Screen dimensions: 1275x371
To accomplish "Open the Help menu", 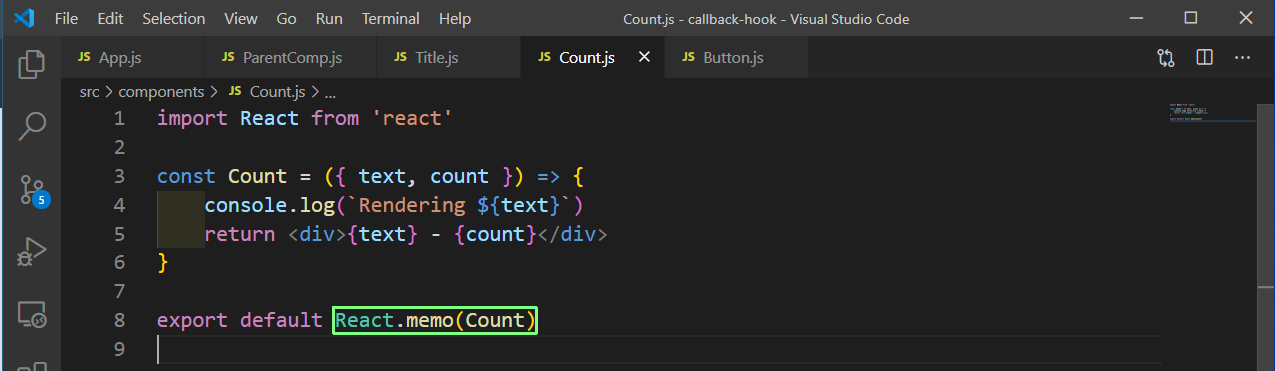I will 455,19.
